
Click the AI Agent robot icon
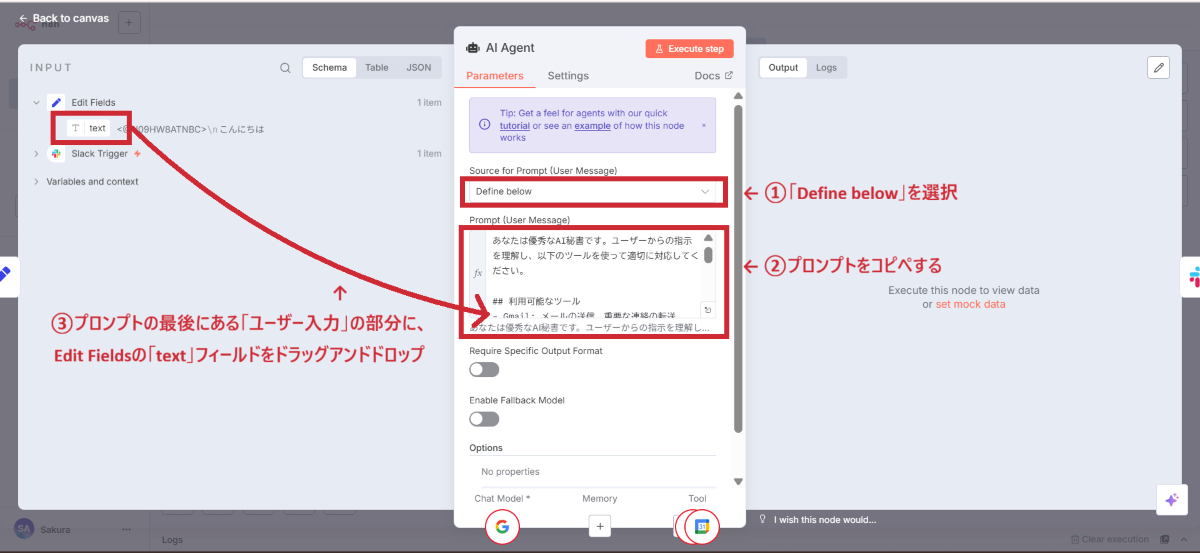pyautogui.click(x=473, y=47)
